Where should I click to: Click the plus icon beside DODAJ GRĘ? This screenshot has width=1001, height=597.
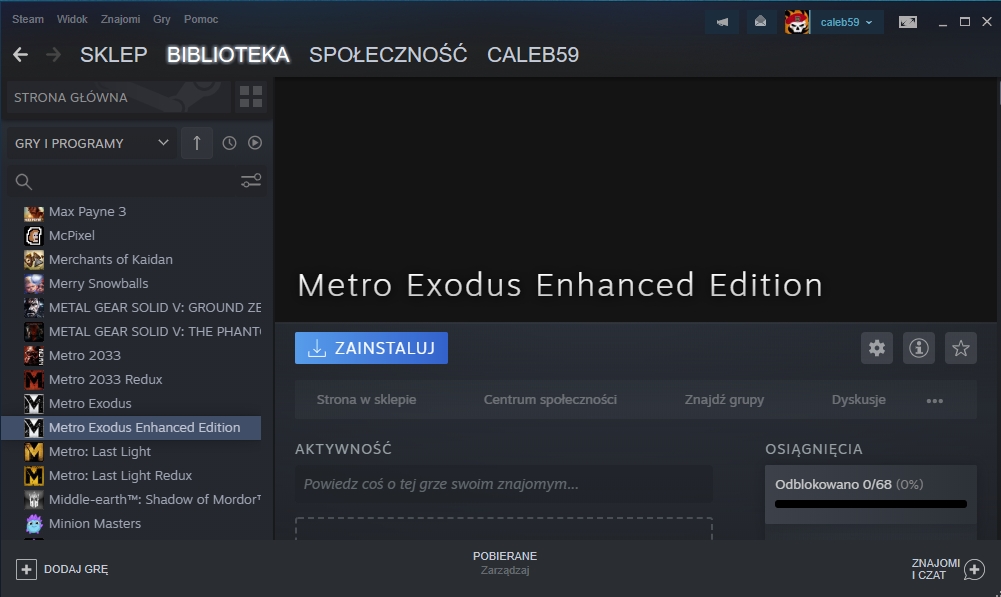click(26, 569)
